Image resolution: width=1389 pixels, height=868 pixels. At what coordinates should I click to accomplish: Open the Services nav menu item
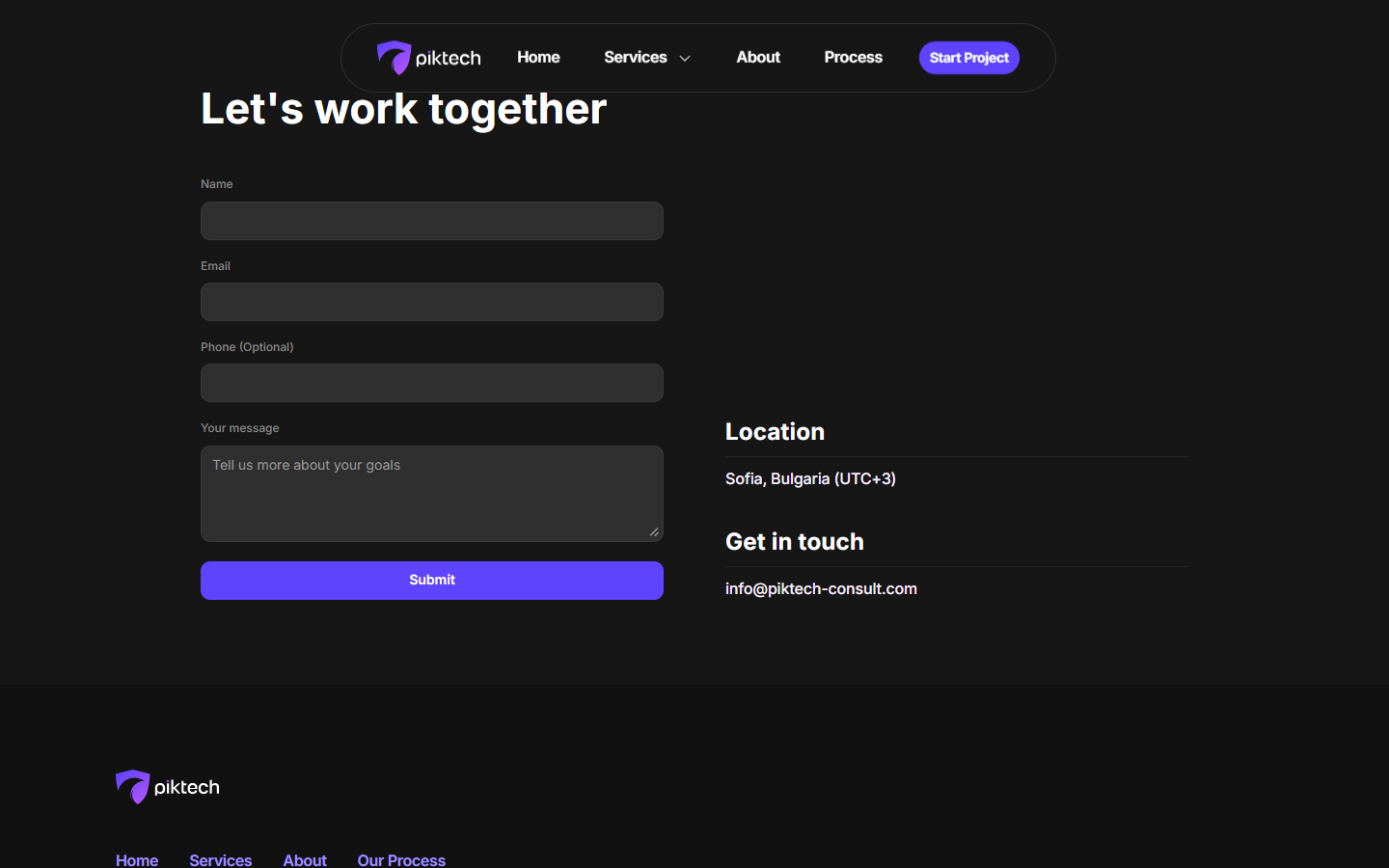tap(636, 58)
